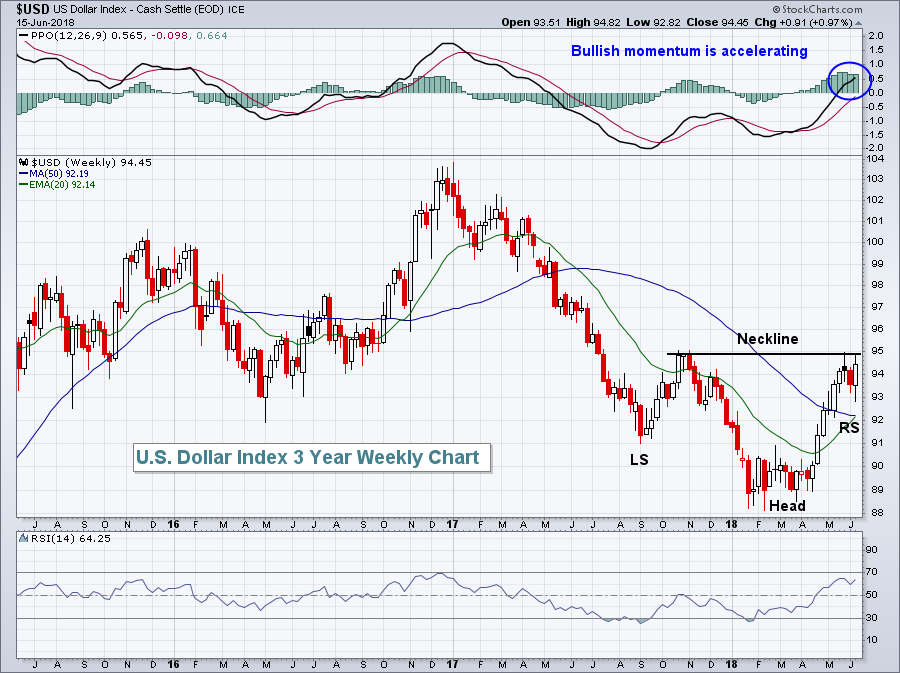Click the 88 price axis label

(877, 513)
